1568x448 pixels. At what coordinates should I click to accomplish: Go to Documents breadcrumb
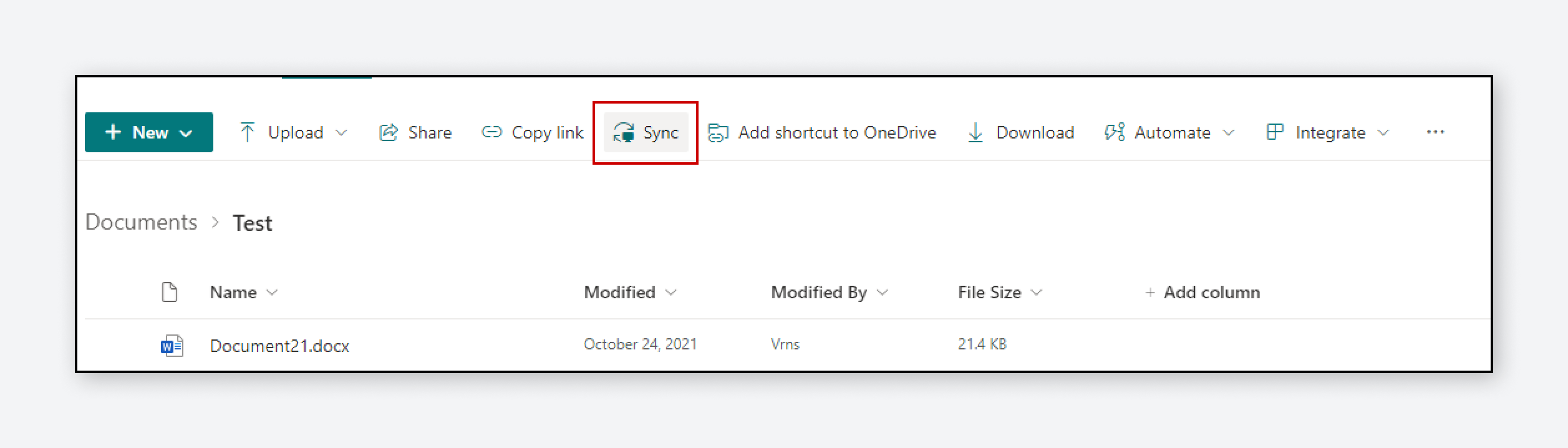[142, 222]
